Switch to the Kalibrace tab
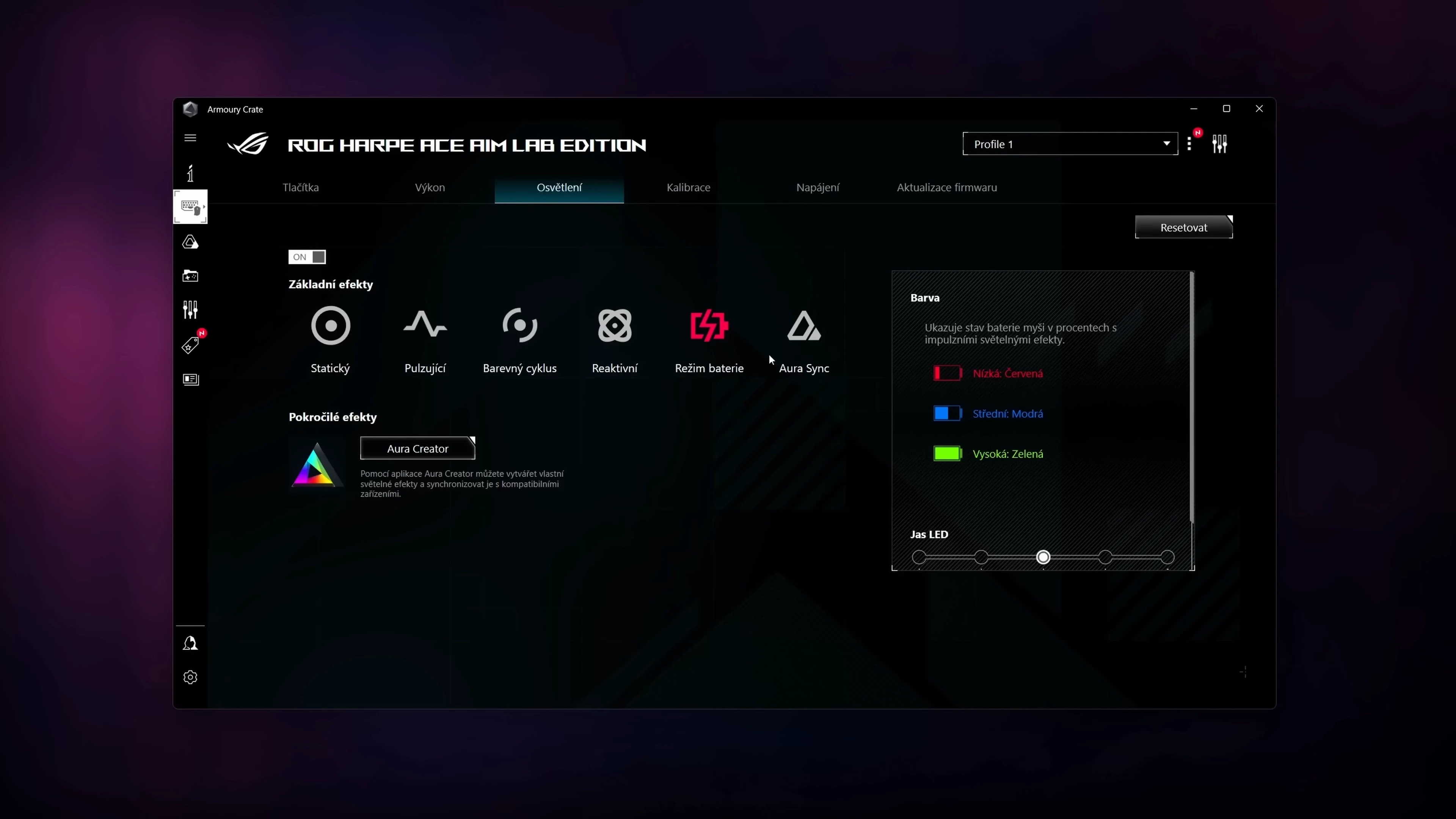The width and height of the screenshot is (1456, 819). (688, 187)
